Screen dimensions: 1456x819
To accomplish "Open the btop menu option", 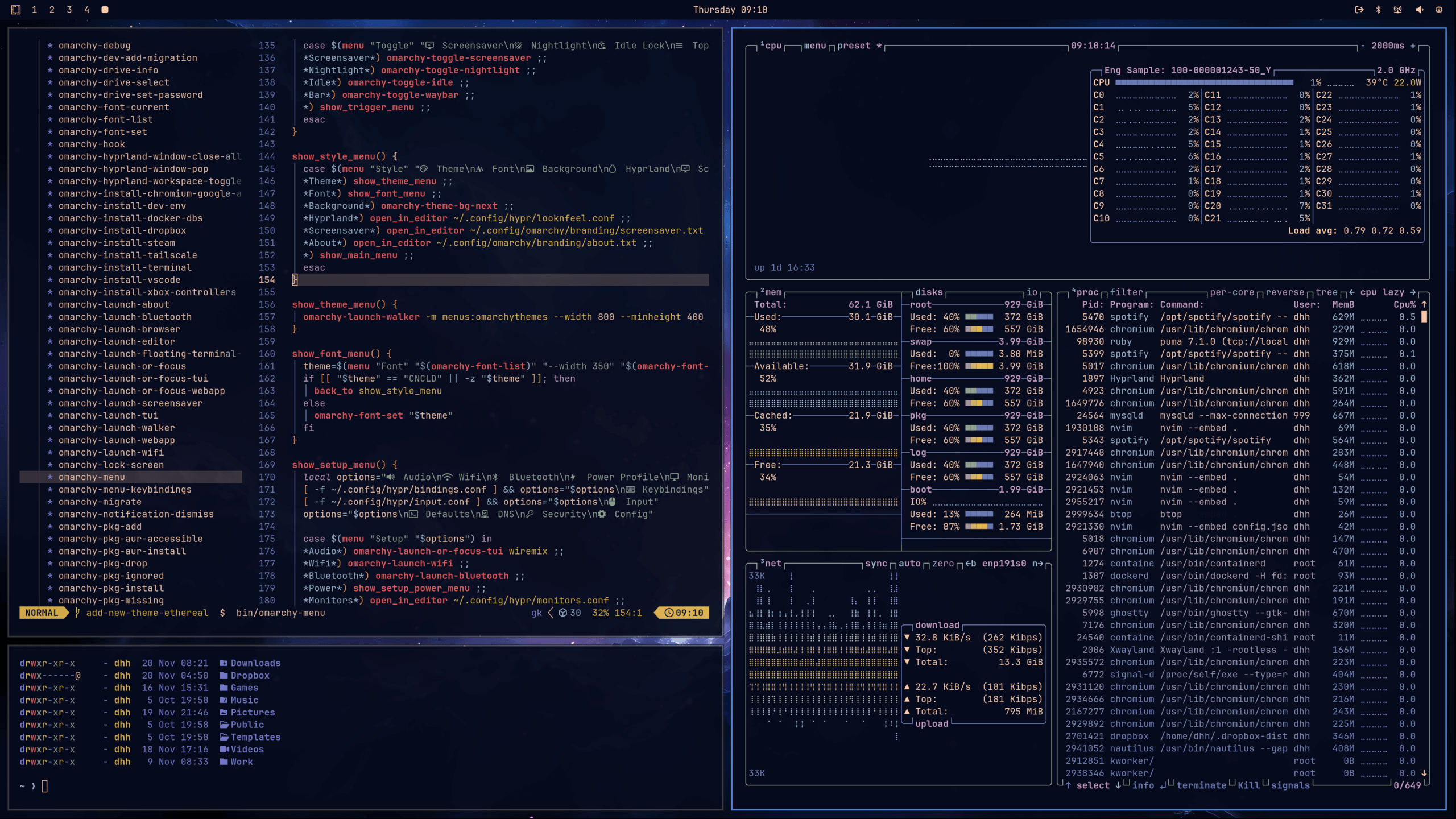I will pyautogui.click(x=814, y=45).
